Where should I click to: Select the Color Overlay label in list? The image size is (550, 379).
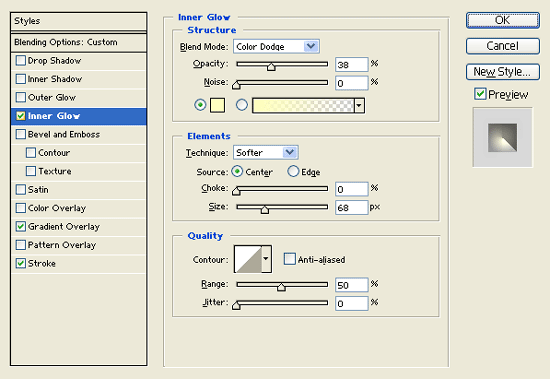pyautogui.click(x=57, y=208)
